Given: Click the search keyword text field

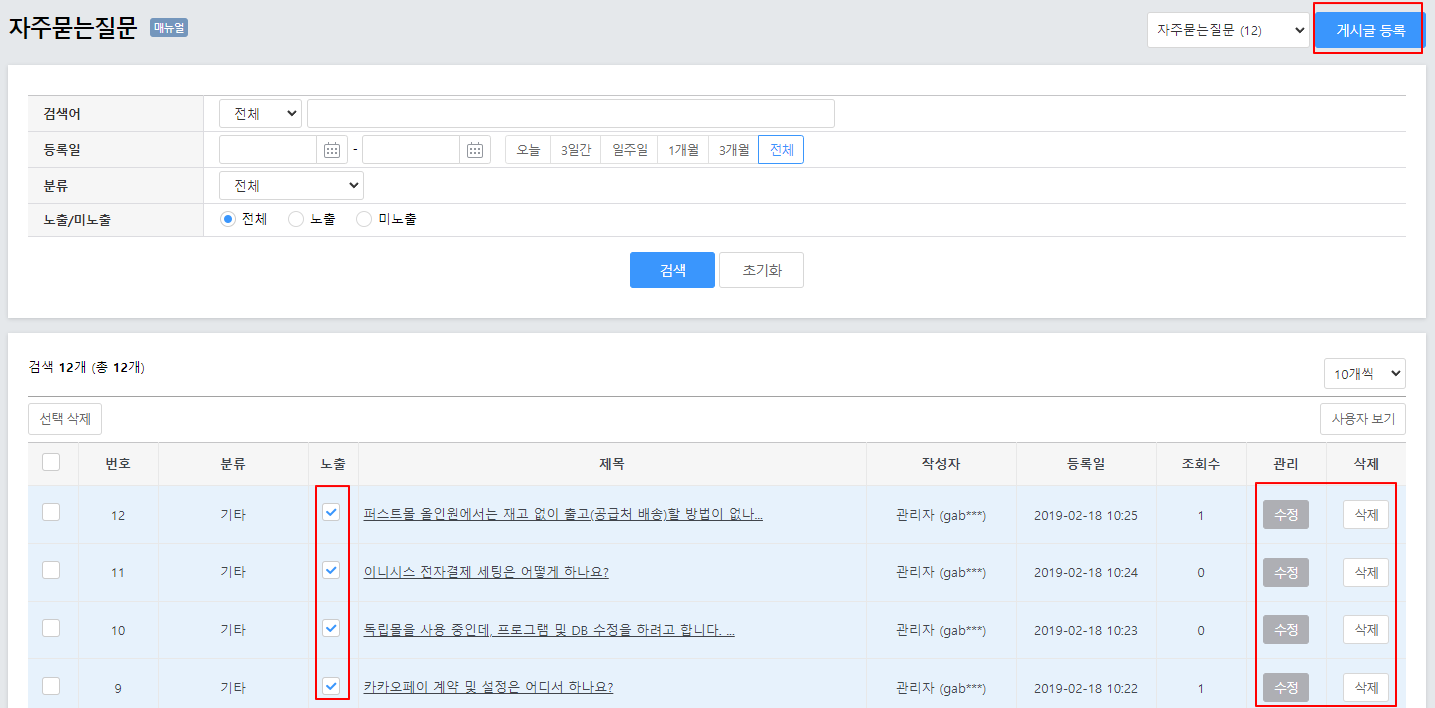Looking at the screenshot, I should [x=570, y=114].
